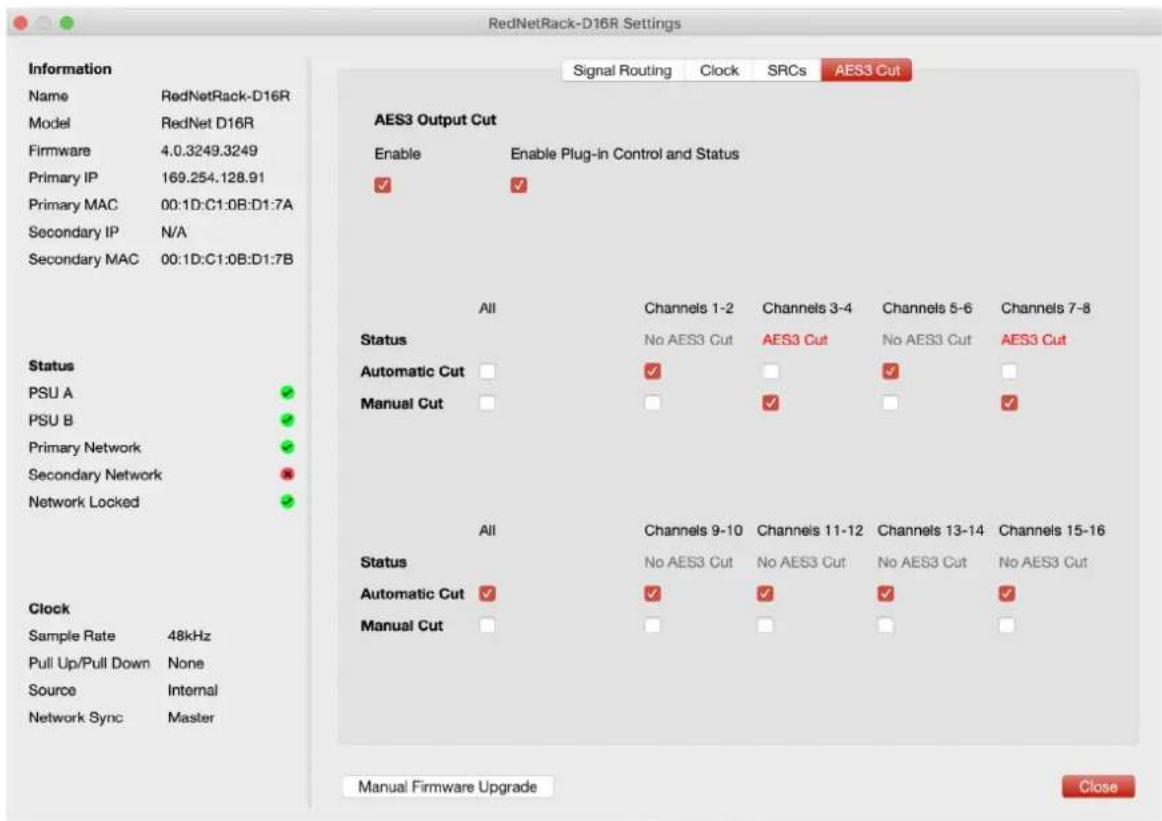The height and width of the screenshot is (821, 1162).
Task: Select Primary MAC 00:1D:C1:0B:D1:7A
Action: pyautogui.click(x=227, y=205)
